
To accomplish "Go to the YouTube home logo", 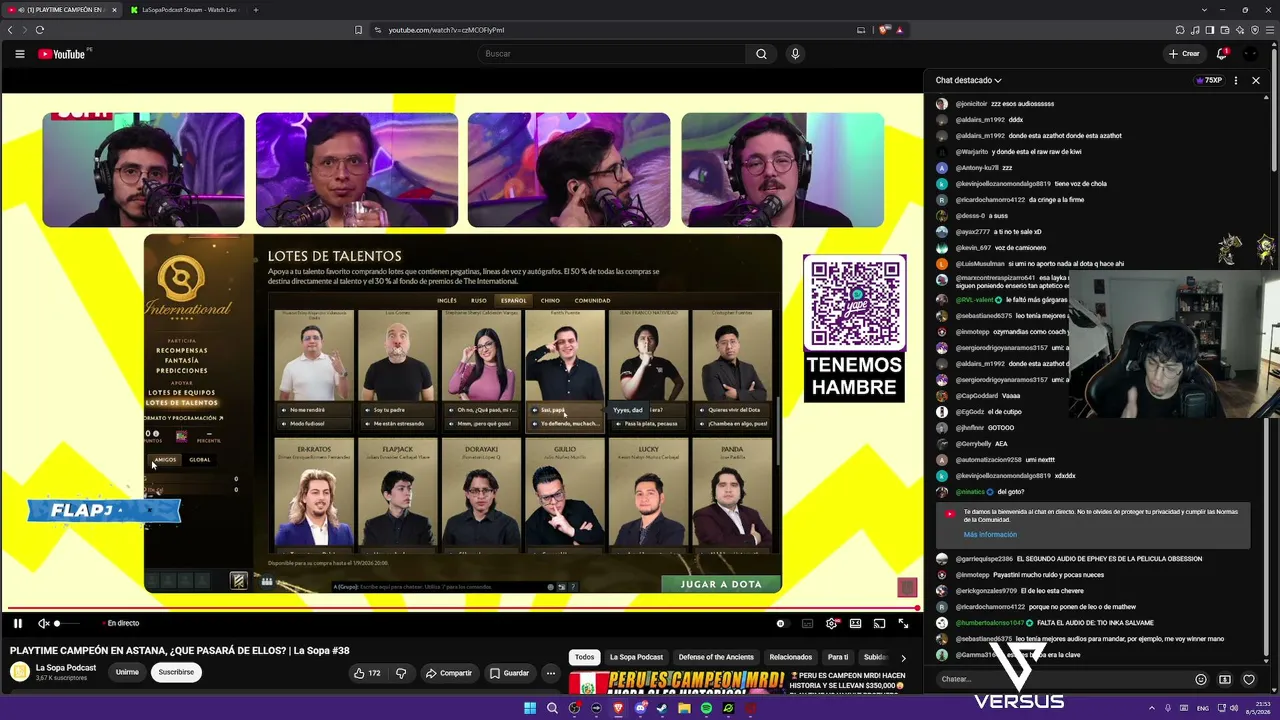I will 62,54.
